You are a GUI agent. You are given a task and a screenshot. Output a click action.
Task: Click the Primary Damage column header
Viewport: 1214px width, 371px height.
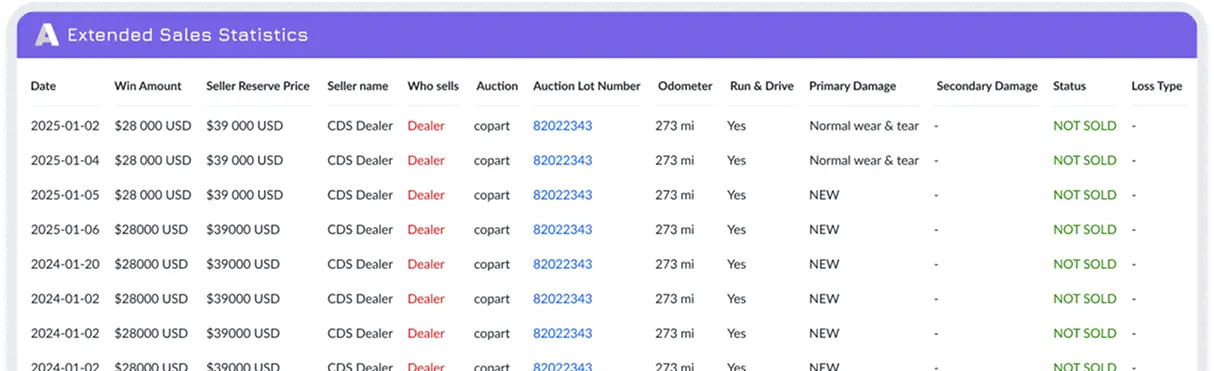pyautogui.click(x=852, y=86)
